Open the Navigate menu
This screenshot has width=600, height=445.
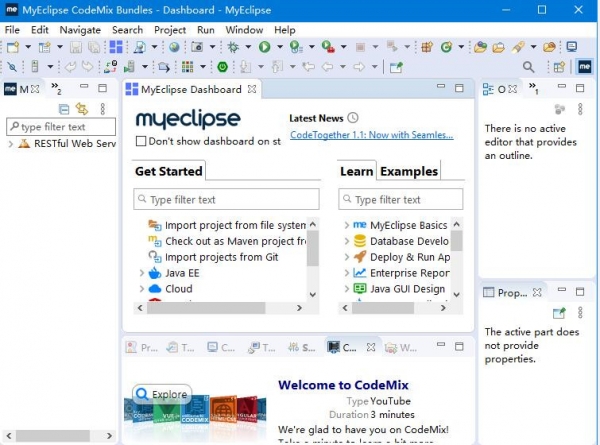(x=79, y=30)
